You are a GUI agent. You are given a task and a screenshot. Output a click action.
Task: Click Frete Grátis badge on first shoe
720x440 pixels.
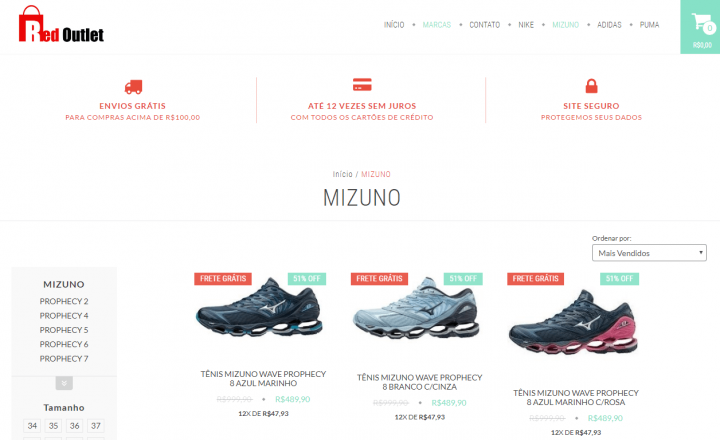[223, 279]
